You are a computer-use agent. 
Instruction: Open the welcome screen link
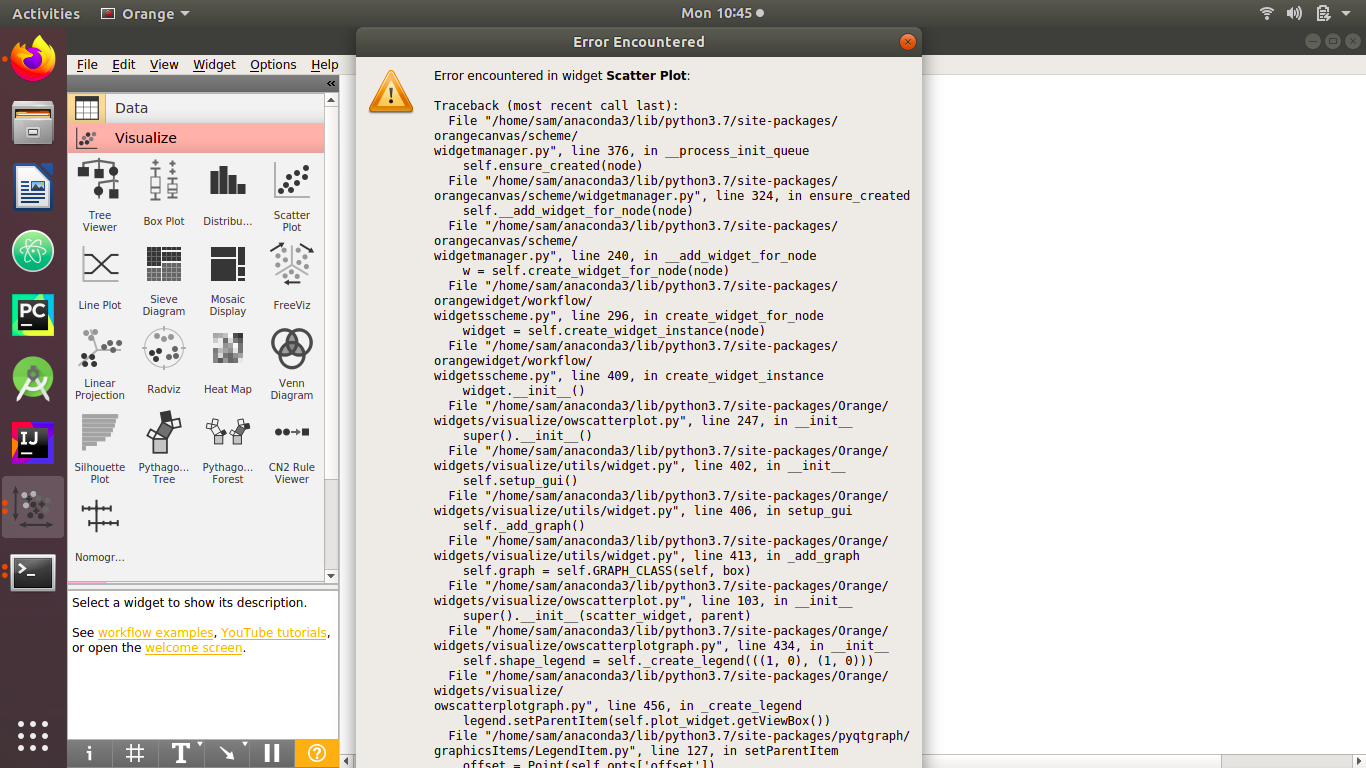click(193, 648)
